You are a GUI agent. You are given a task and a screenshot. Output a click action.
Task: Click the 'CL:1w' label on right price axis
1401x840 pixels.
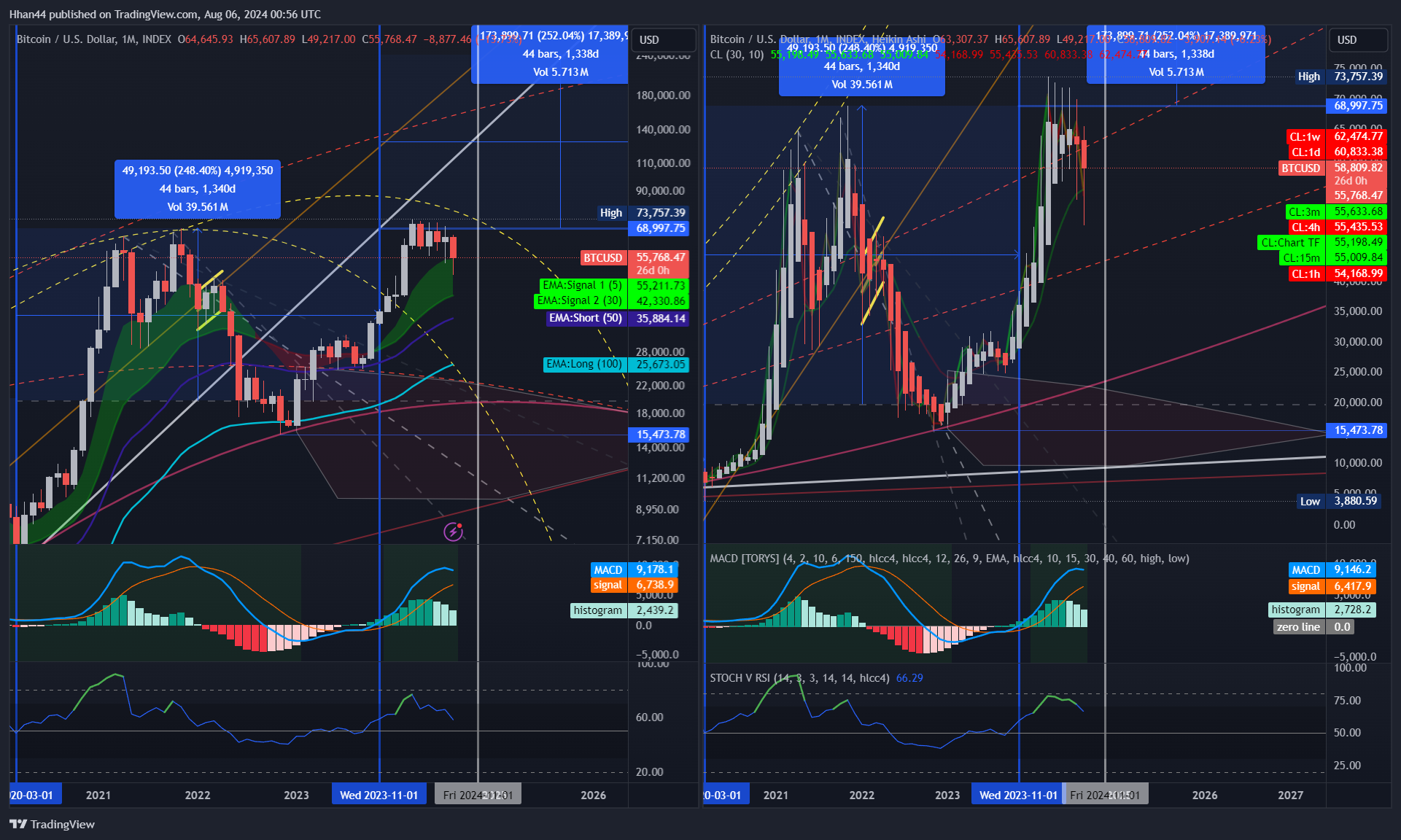pyautogui.click(x=1305, y=136)
